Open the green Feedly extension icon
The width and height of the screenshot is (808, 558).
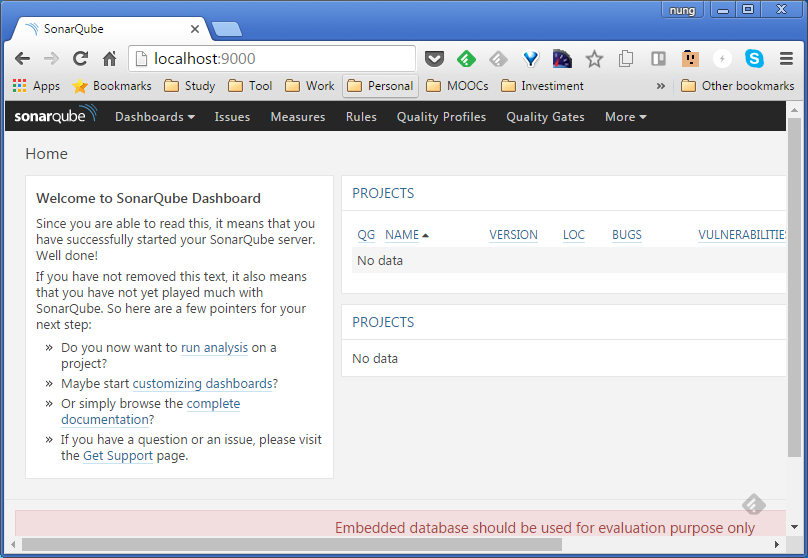coord(466,59)
